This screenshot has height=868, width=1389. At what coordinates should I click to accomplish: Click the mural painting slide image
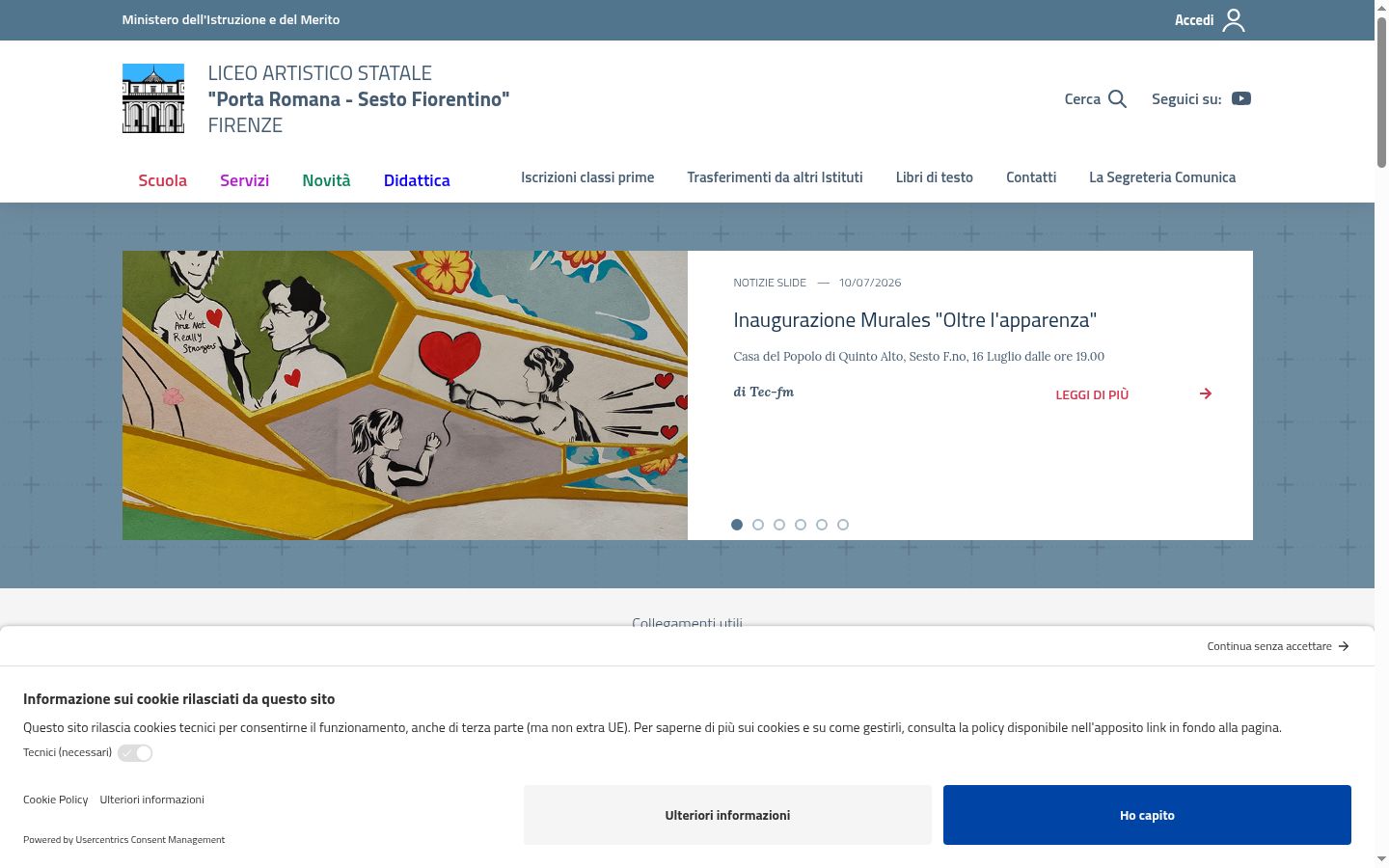click(405, 395)
